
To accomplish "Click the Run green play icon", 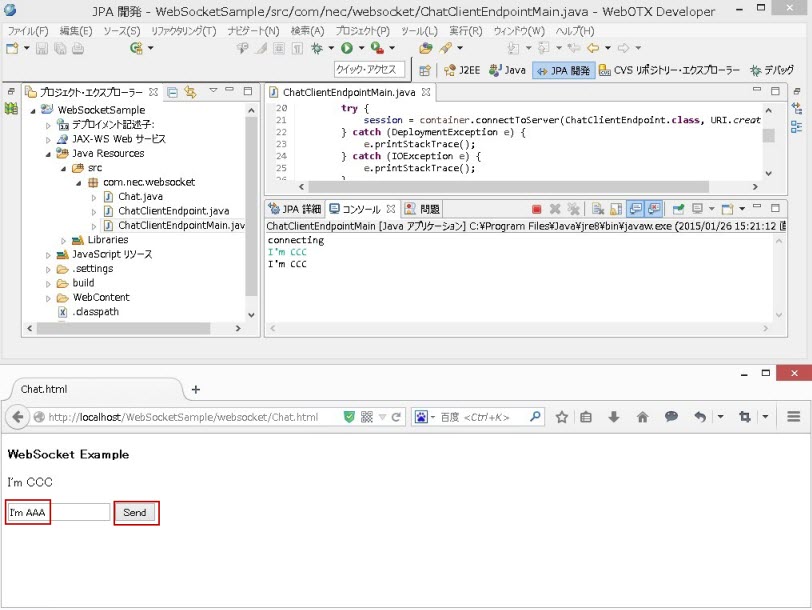I will 347,48.
